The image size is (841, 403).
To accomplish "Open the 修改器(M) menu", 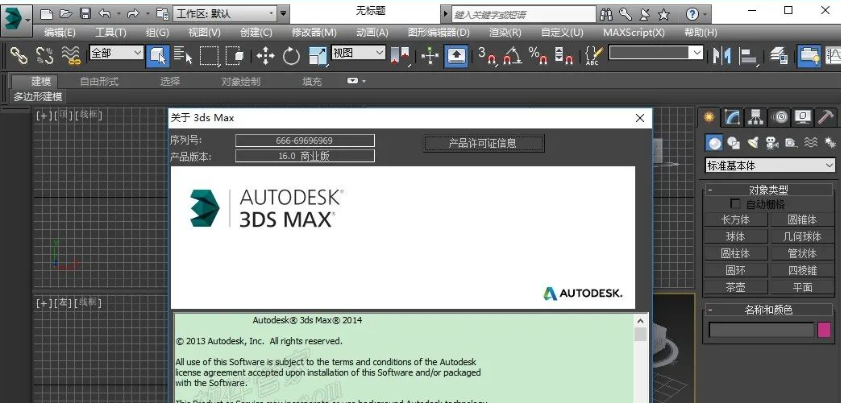I will tap(314, 33).
